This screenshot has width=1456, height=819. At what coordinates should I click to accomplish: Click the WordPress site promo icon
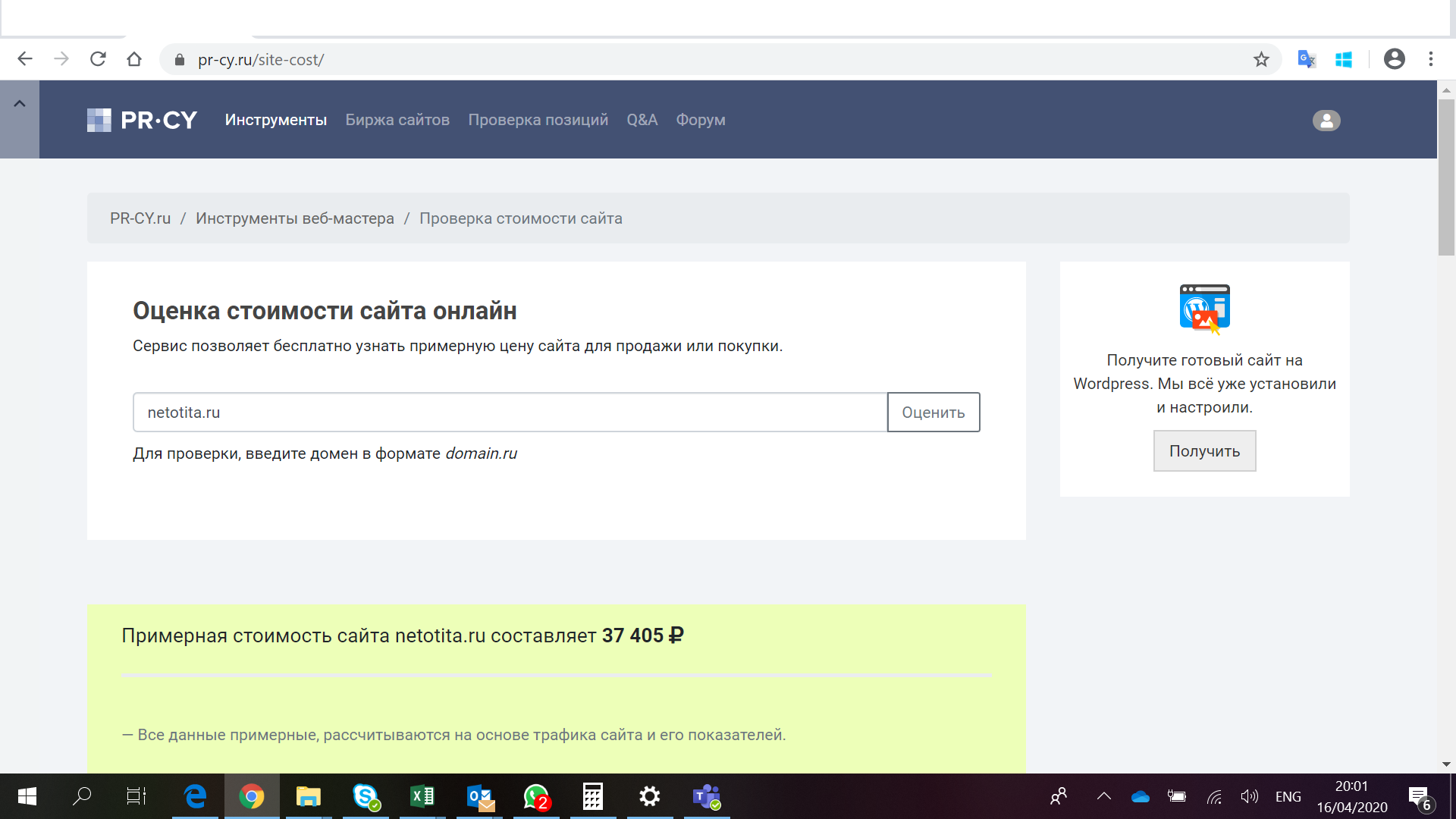(1204, 309)
